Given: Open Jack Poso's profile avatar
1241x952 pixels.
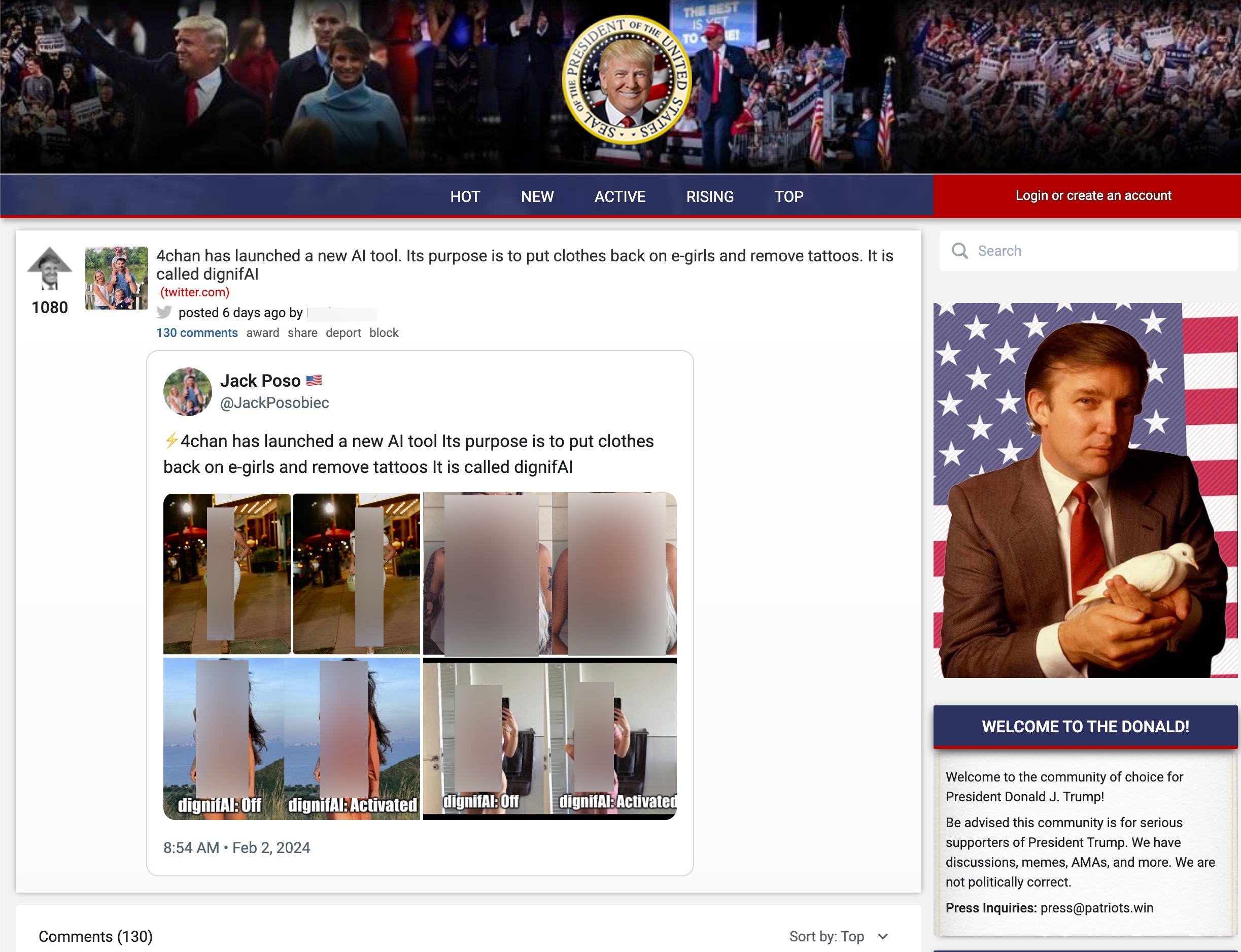Looking at the screenshot, I should [x=188, y=391].
